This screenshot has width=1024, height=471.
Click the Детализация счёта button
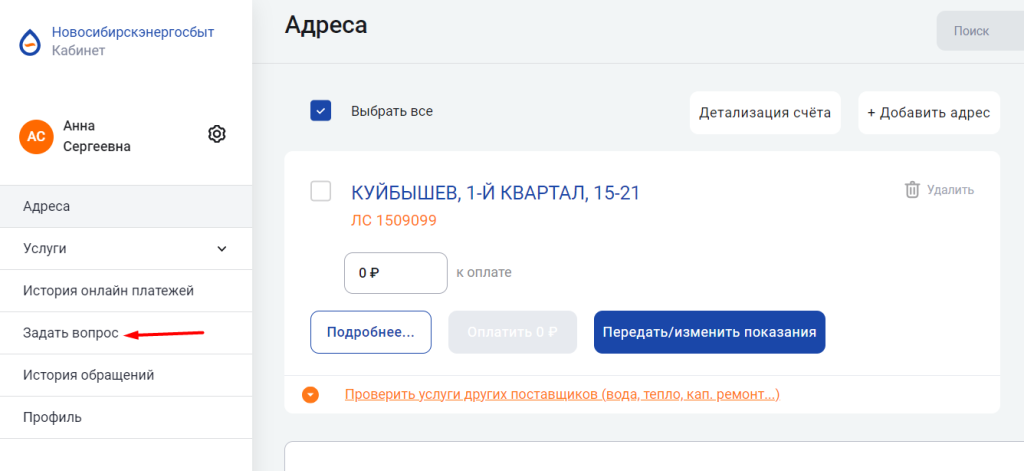click(765, 112)
